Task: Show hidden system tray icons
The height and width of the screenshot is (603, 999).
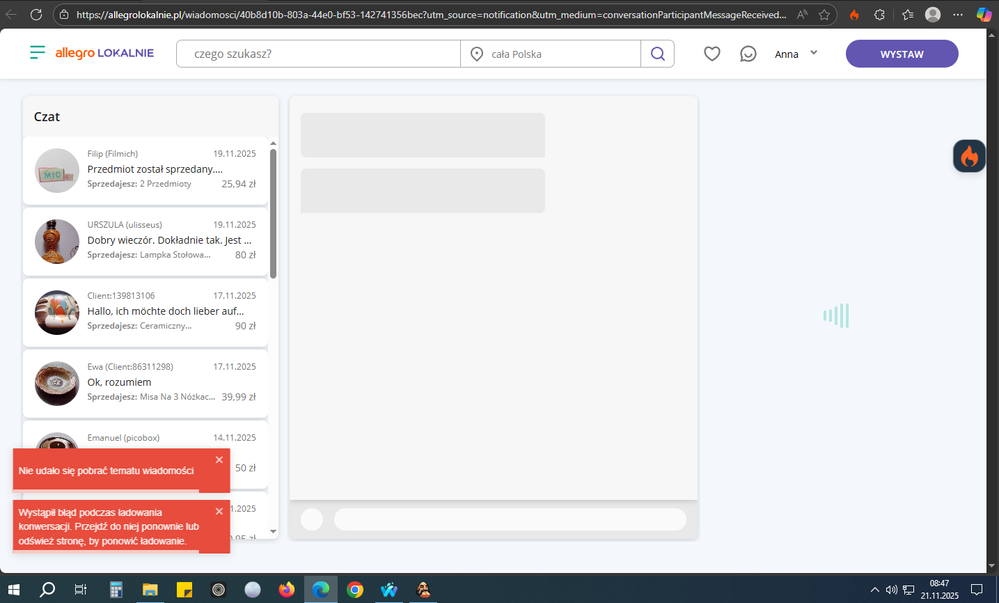Action: [875, 589]
